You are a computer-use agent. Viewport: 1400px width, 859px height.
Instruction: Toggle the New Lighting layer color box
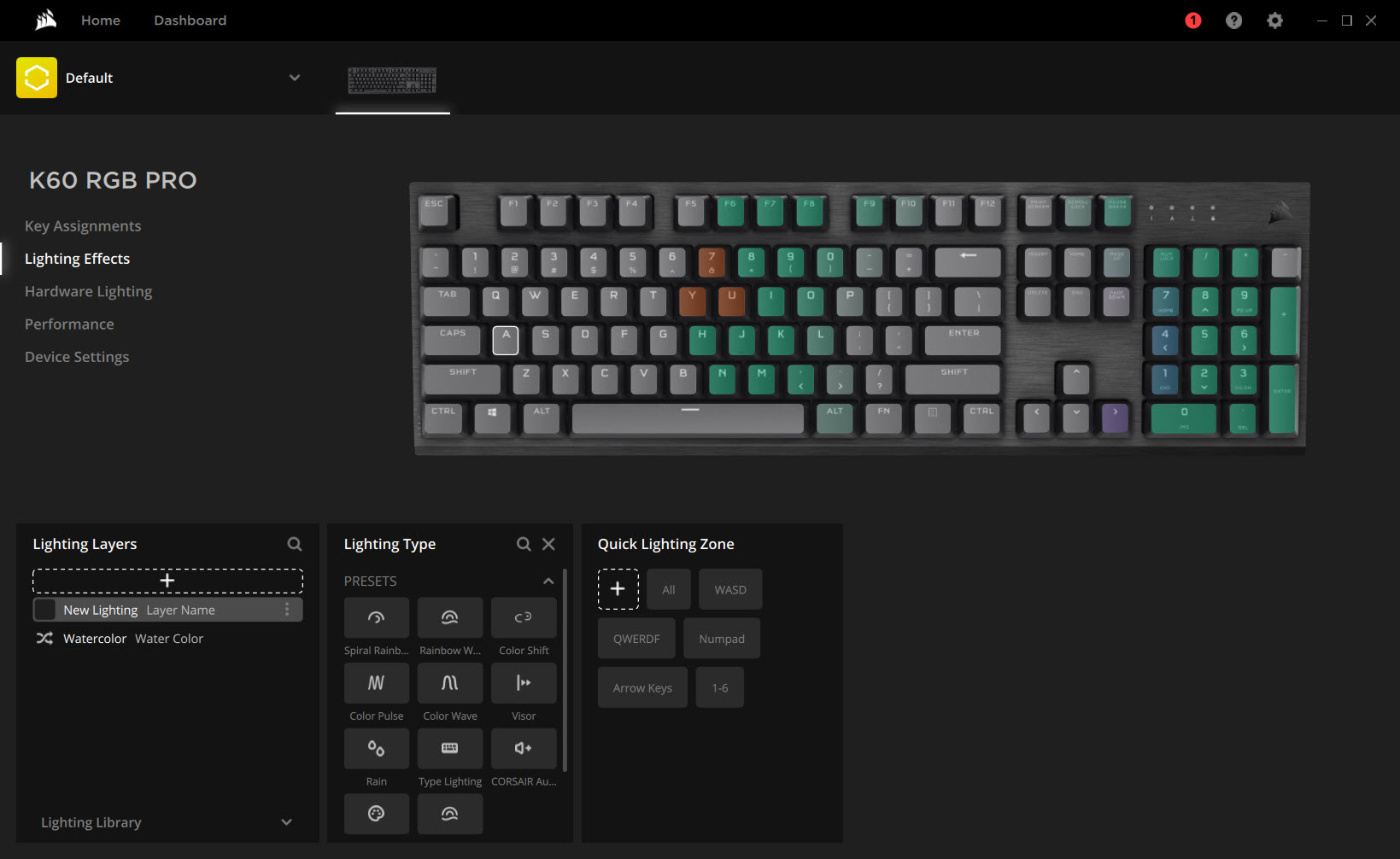click(x=45, y=610)
